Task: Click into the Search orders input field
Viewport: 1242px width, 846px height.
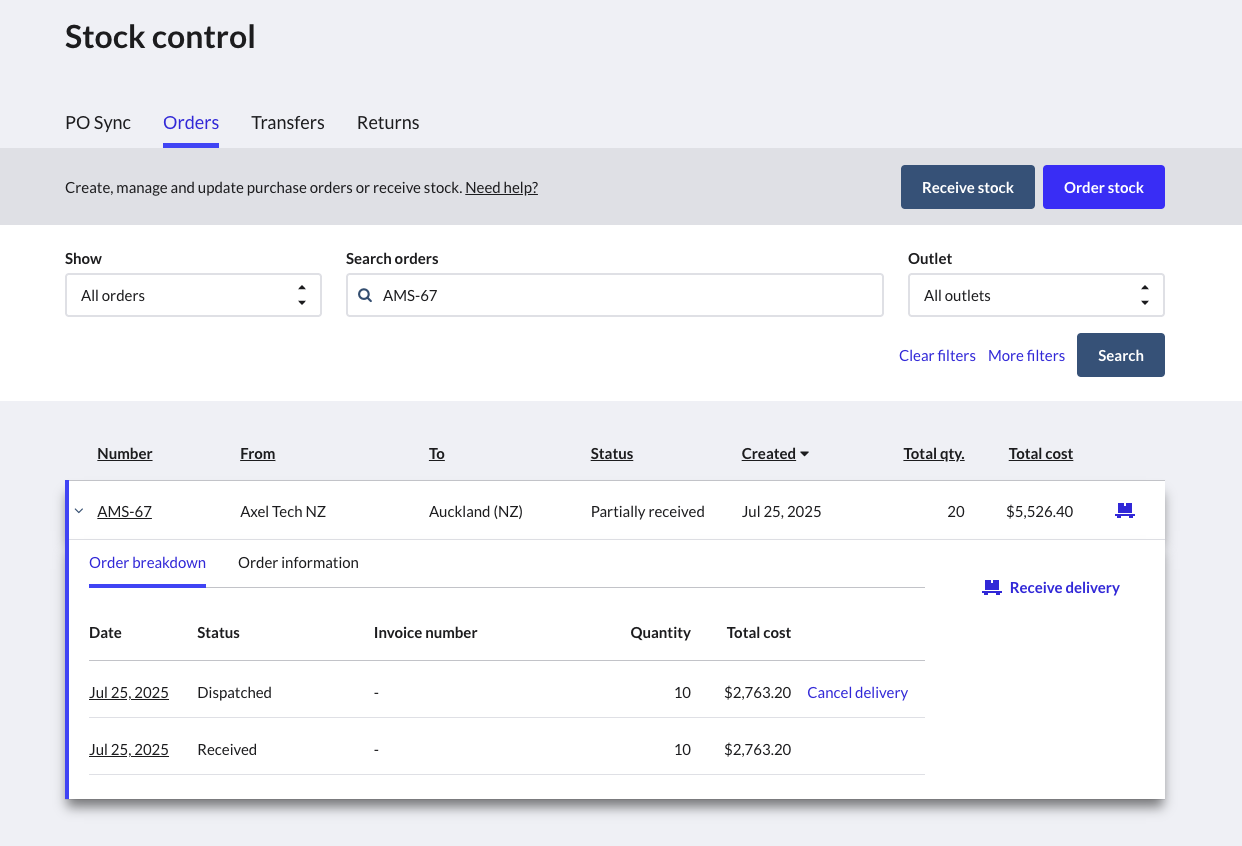Action: pyautogui.click(x=625, y=296)
